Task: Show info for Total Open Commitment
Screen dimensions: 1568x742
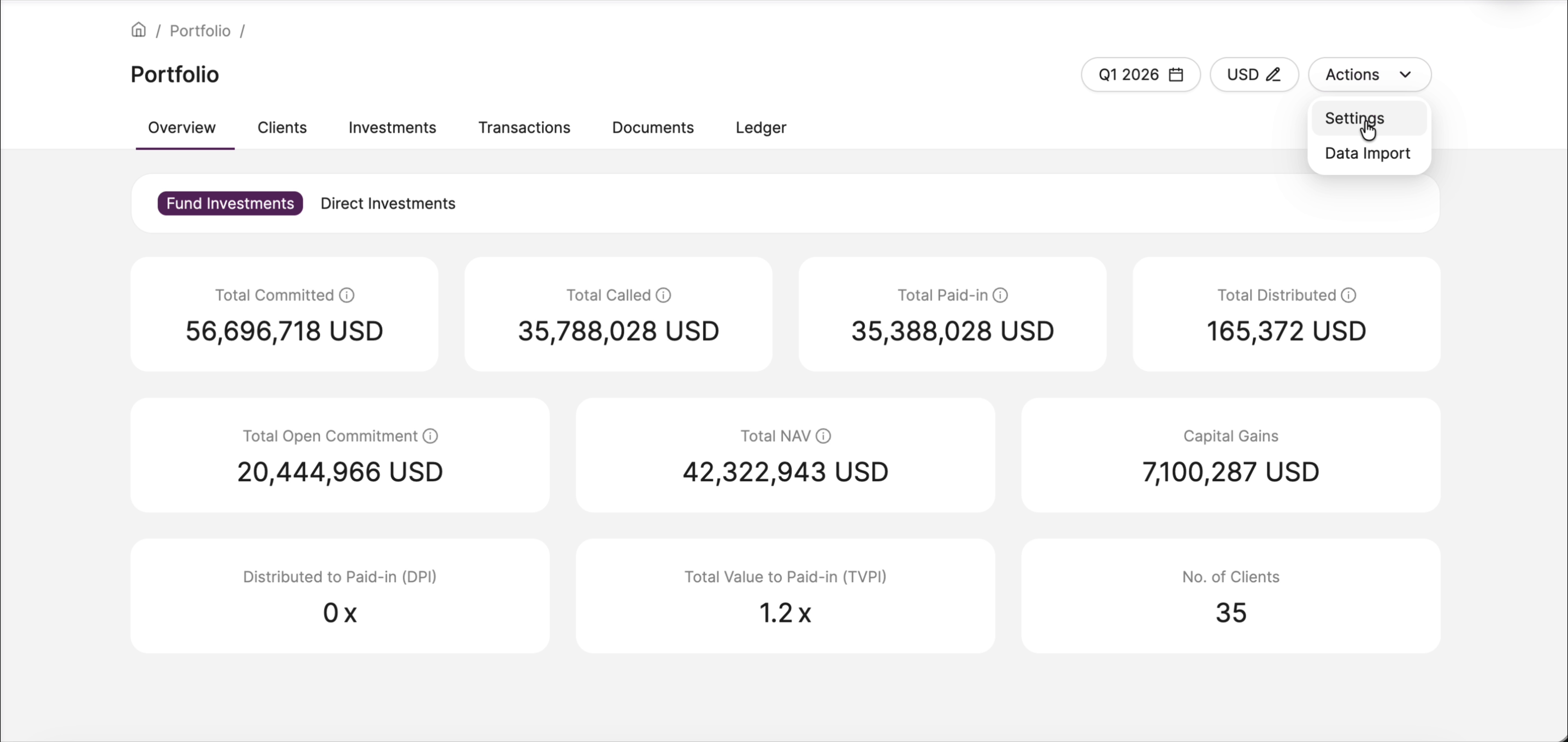Action: pos(431,436)
